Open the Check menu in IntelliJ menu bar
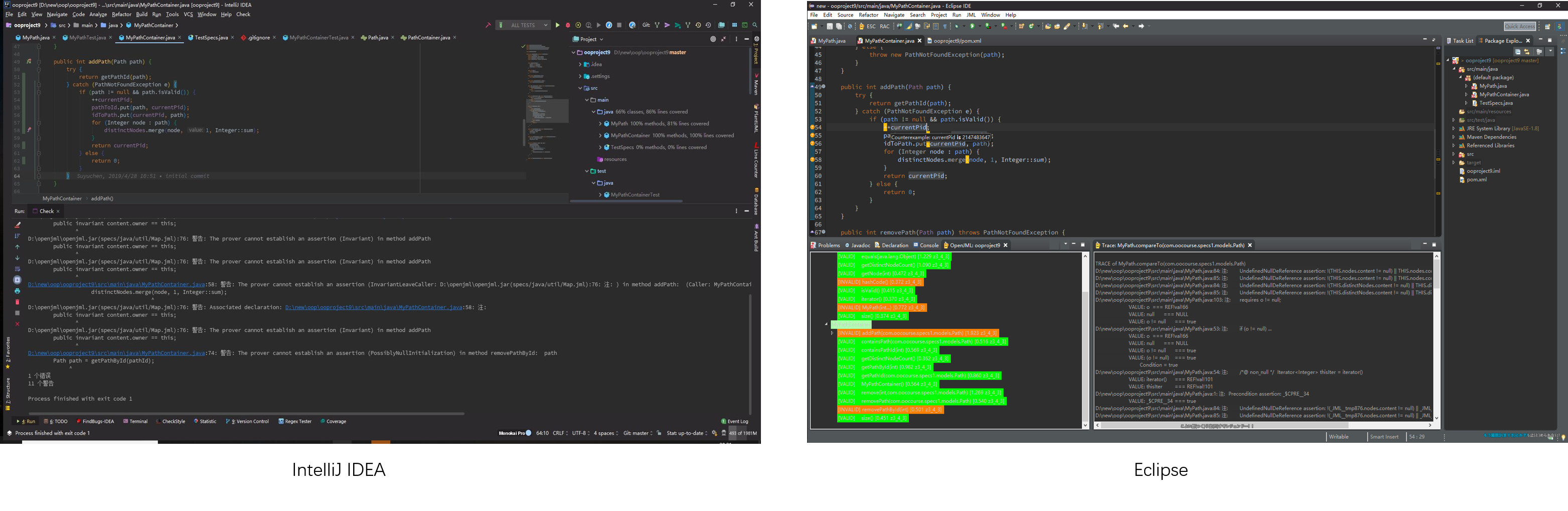 (x=243, y=14)
